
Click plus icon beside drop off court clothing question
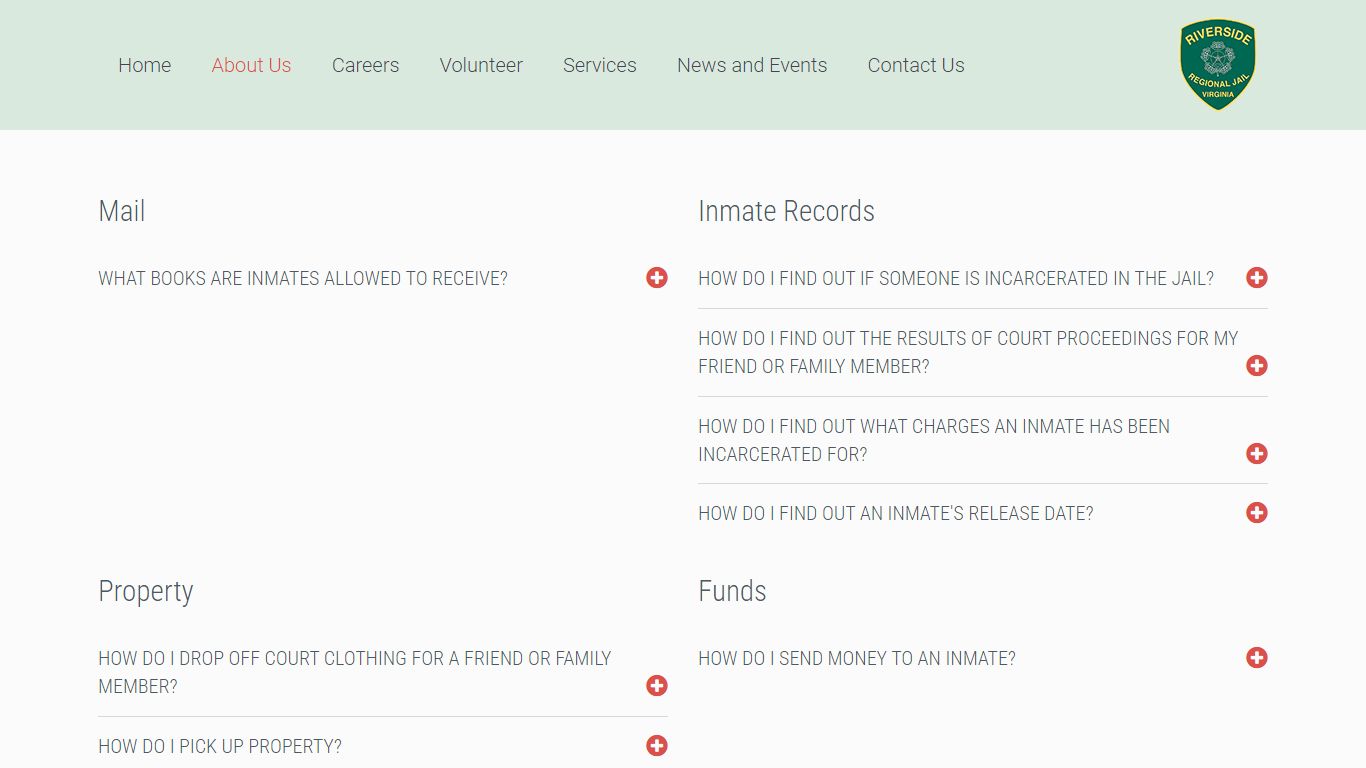click(657, 686)
